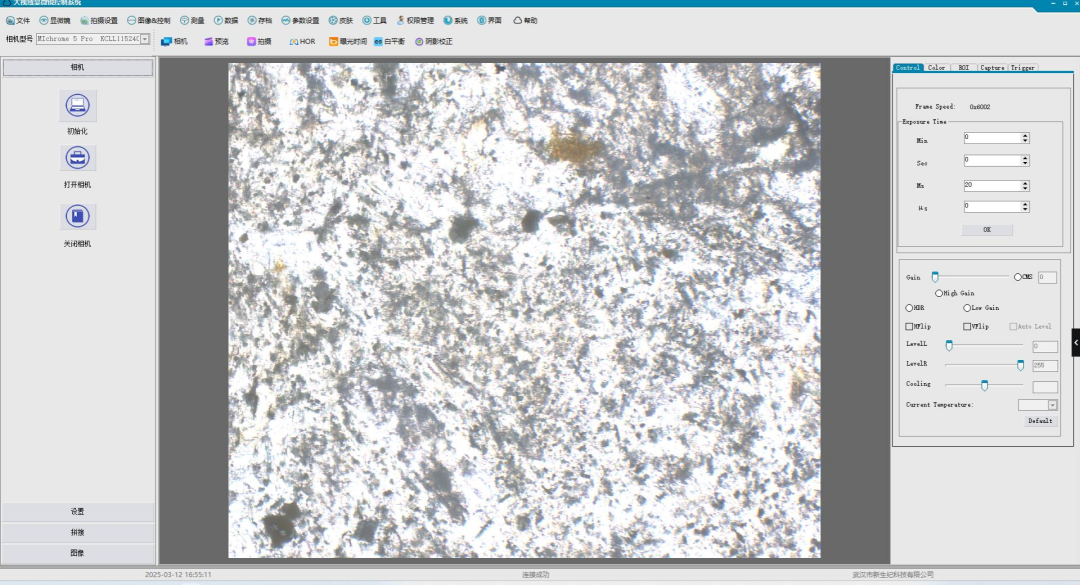
Task: Click the 拍摄 capture toolbar icon
Action: pyautogui.click(x=252, y=41)
